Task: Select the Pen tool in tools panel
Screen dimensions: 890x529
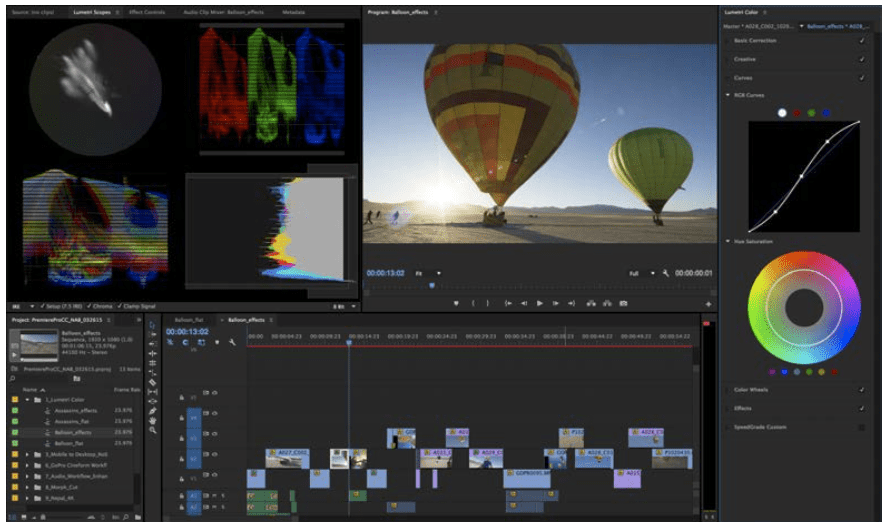Action: pyautogui.click(x=152, y=410)
